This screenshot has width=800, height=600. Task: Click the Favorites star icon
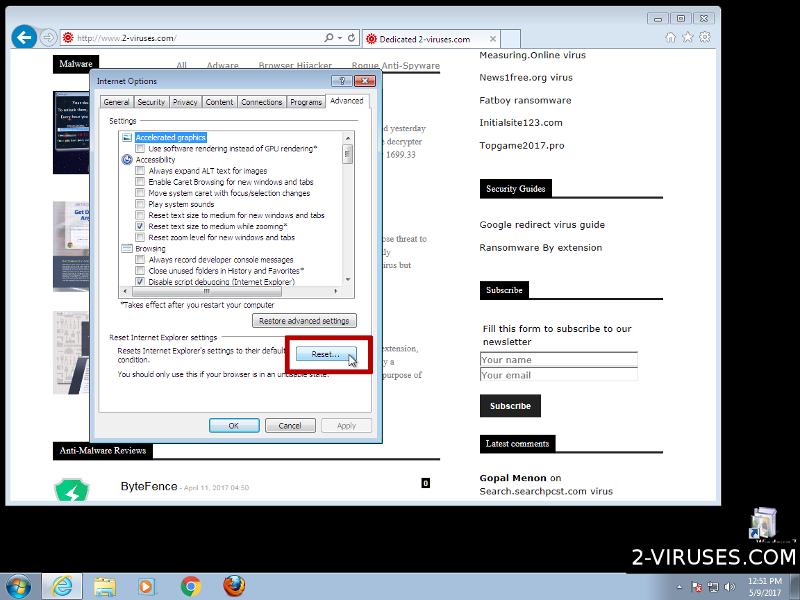coord(688,38)
